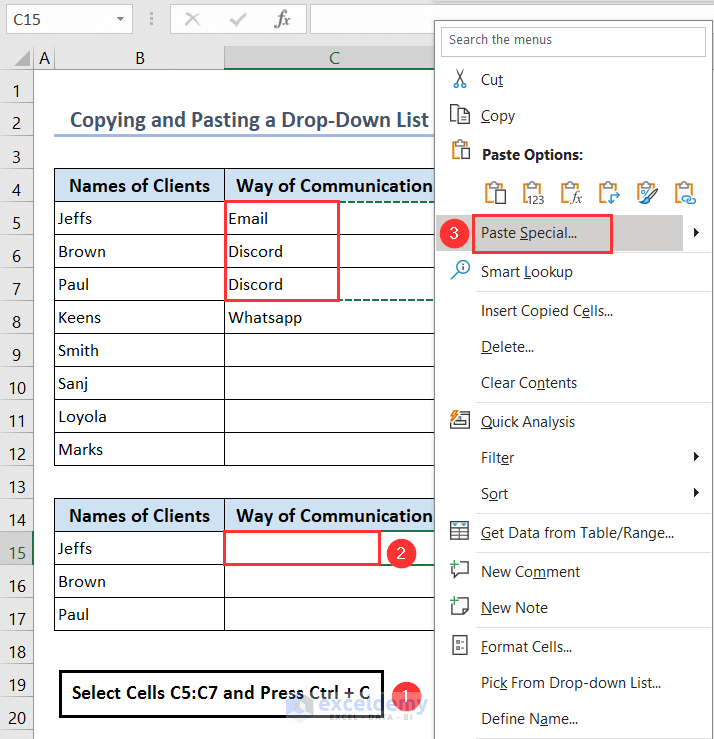
Task: Select the Paste Transpose option
Action: click(609, 192)
